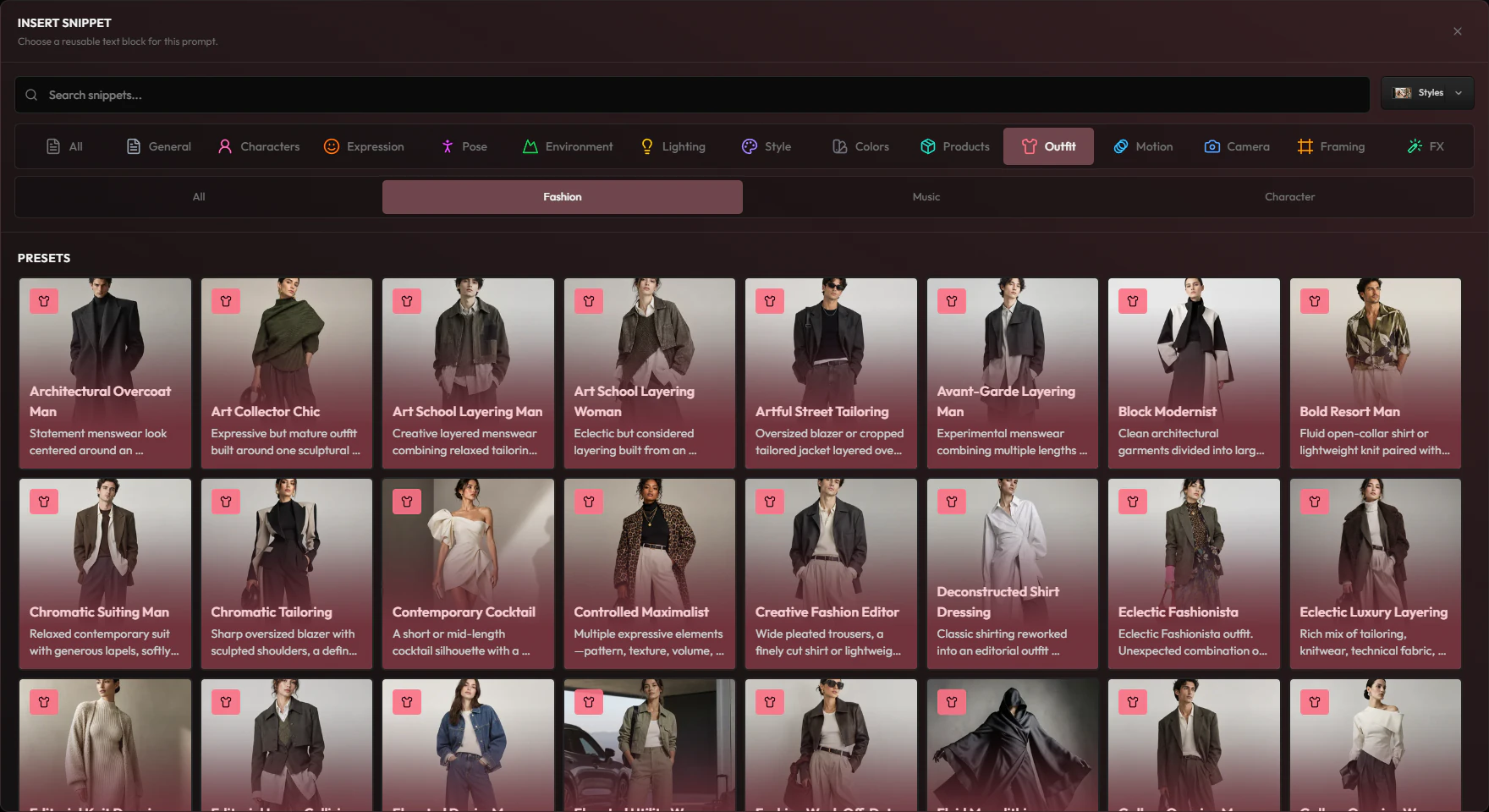Select the All category document icon
The height and width of the screenshot is (812, 1489).
(53, 146)
